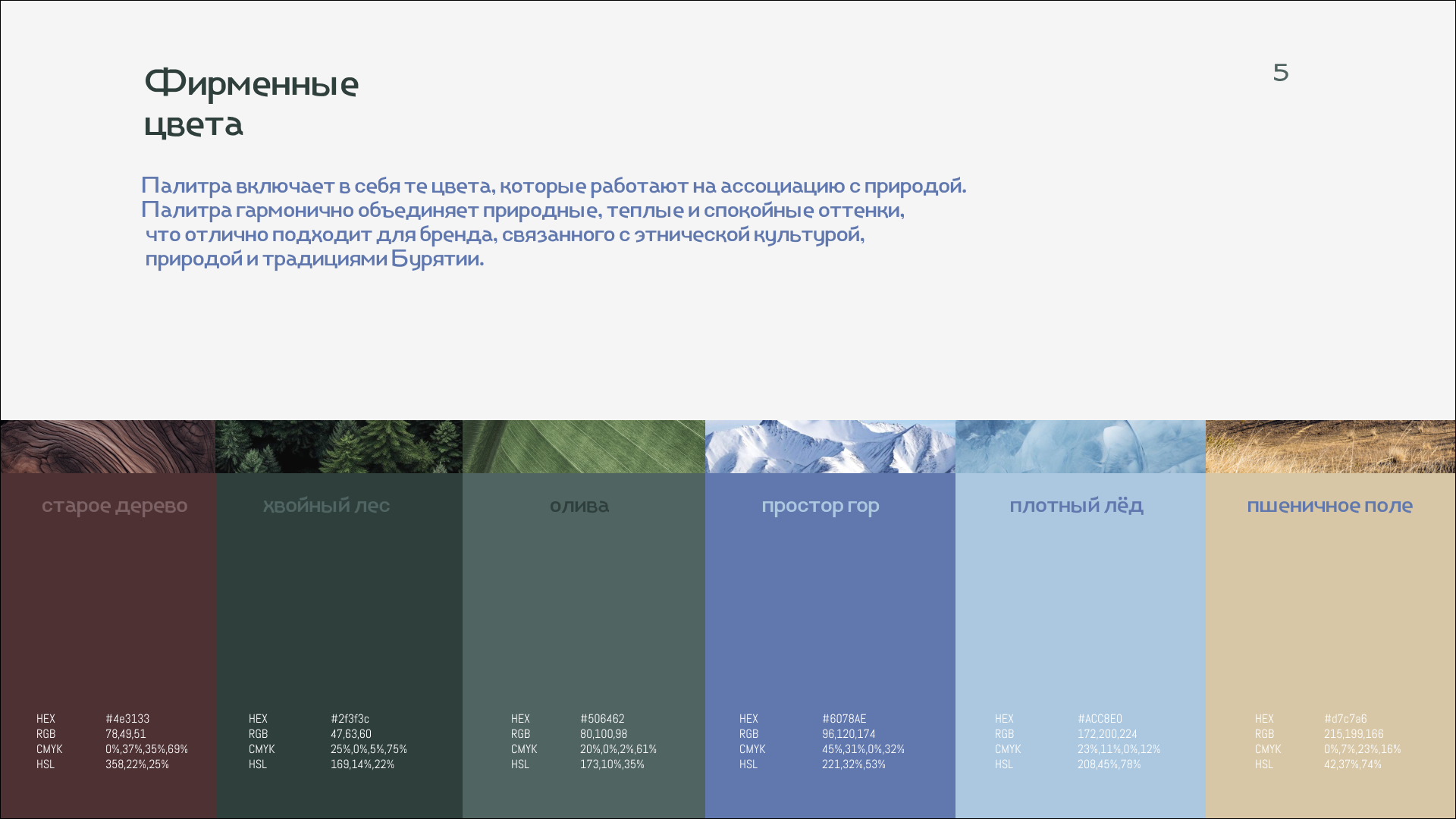Click the snowy mountains photo thumbnail
The image size is (1456, 819).
[x=830, y=447]
